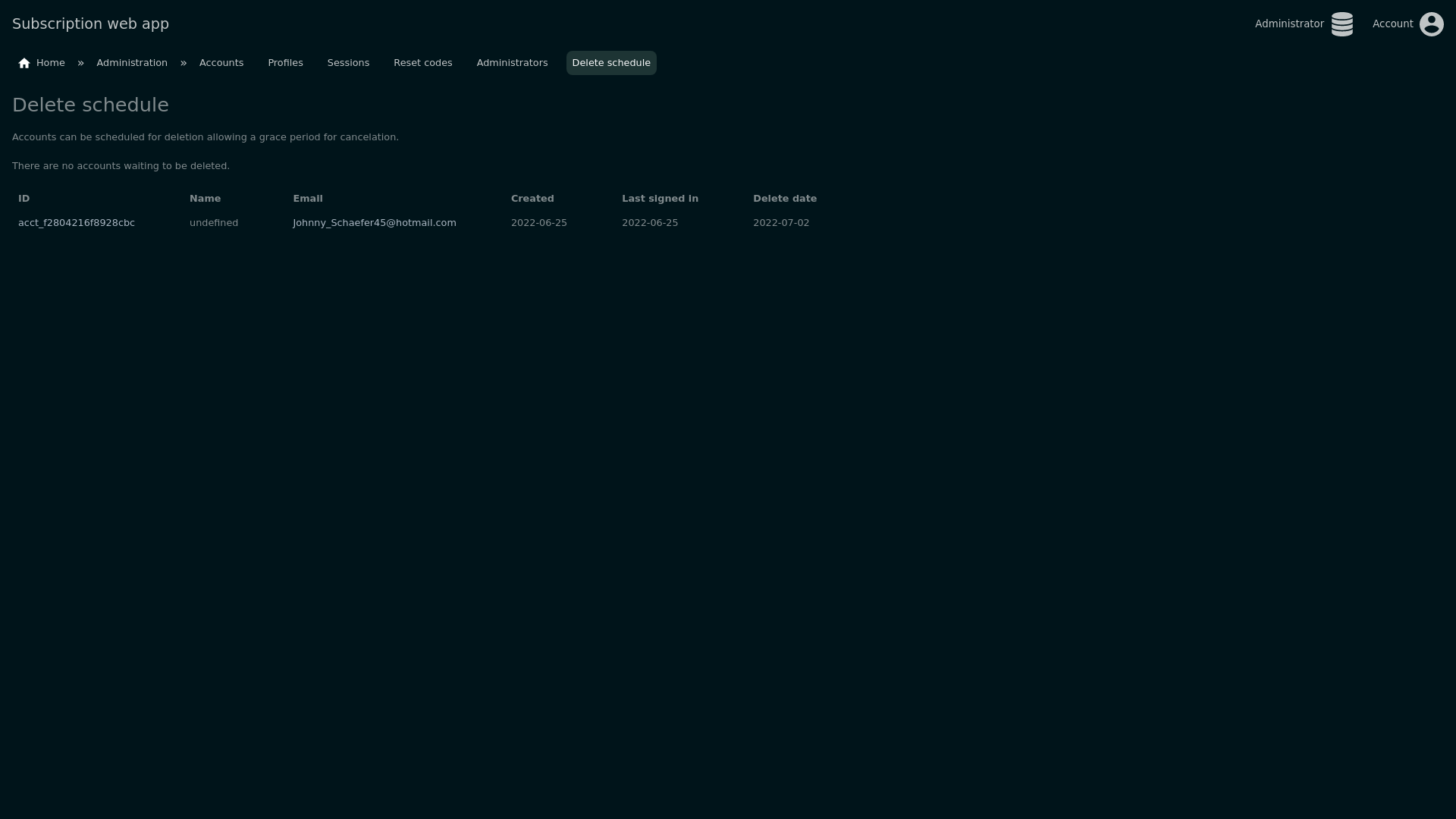Click the 2022-07-02 delete date cell
The image size is (1456, 819).
[780, 223]
